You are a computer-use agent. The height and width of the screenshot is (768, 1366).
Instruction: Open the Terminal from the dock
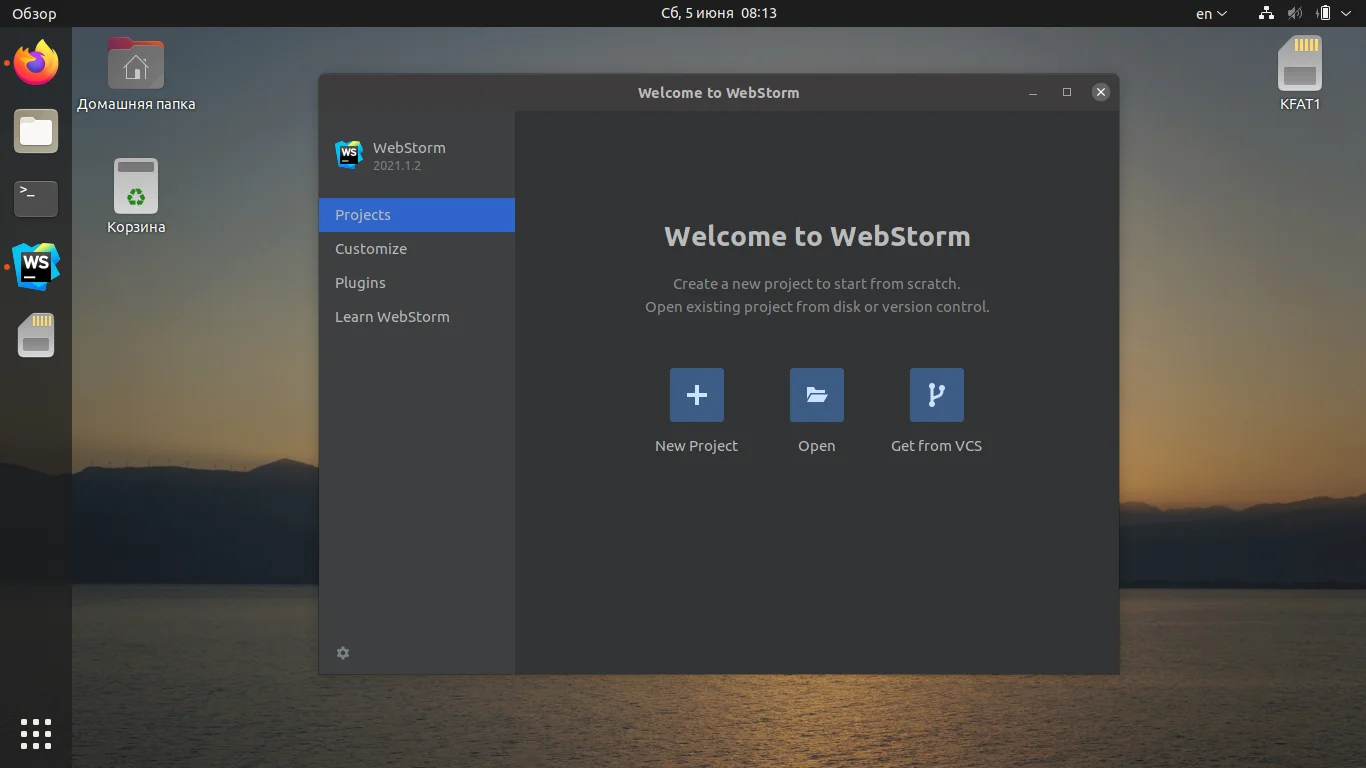[x=35, y=199]
